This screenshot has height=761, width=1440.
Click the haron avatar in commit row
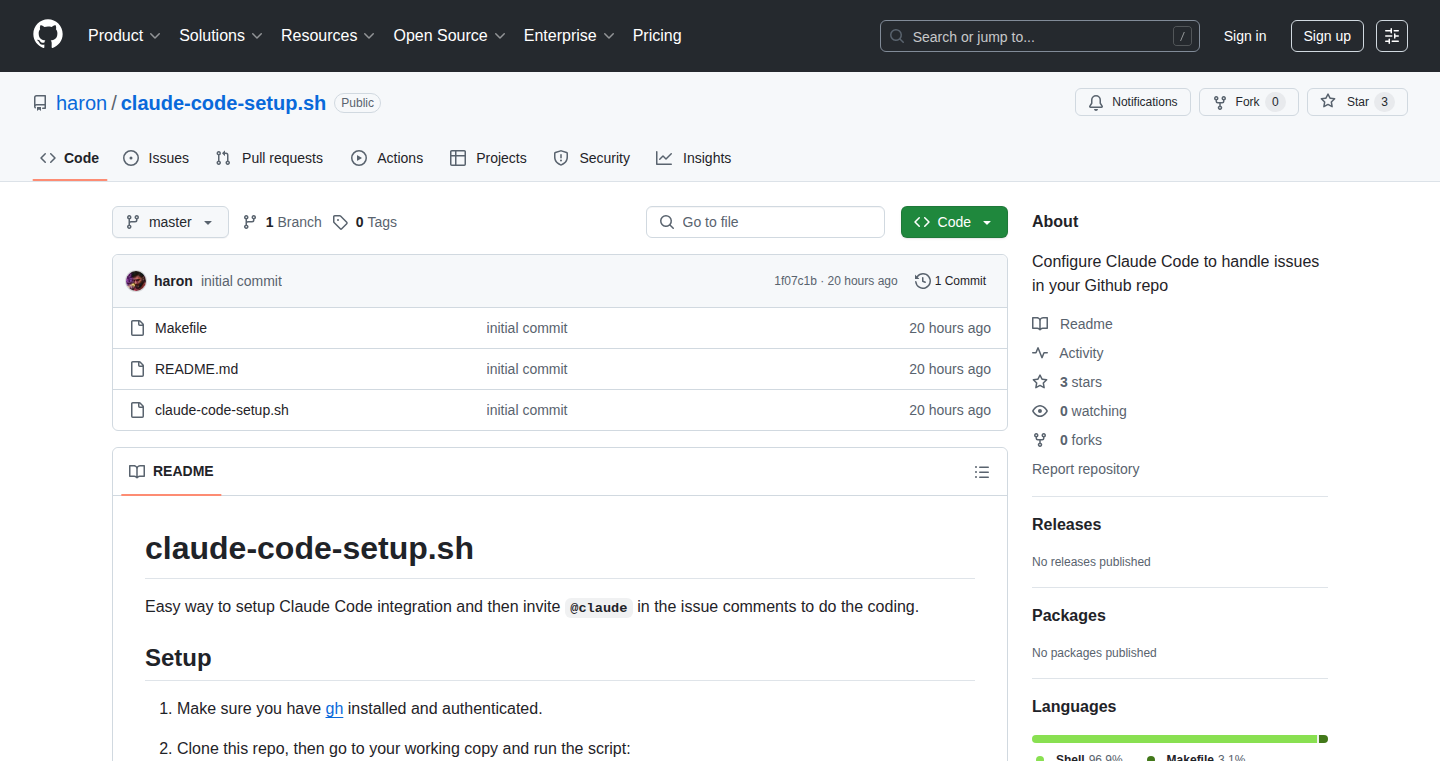pyautogui.click(x=136, y=281)
